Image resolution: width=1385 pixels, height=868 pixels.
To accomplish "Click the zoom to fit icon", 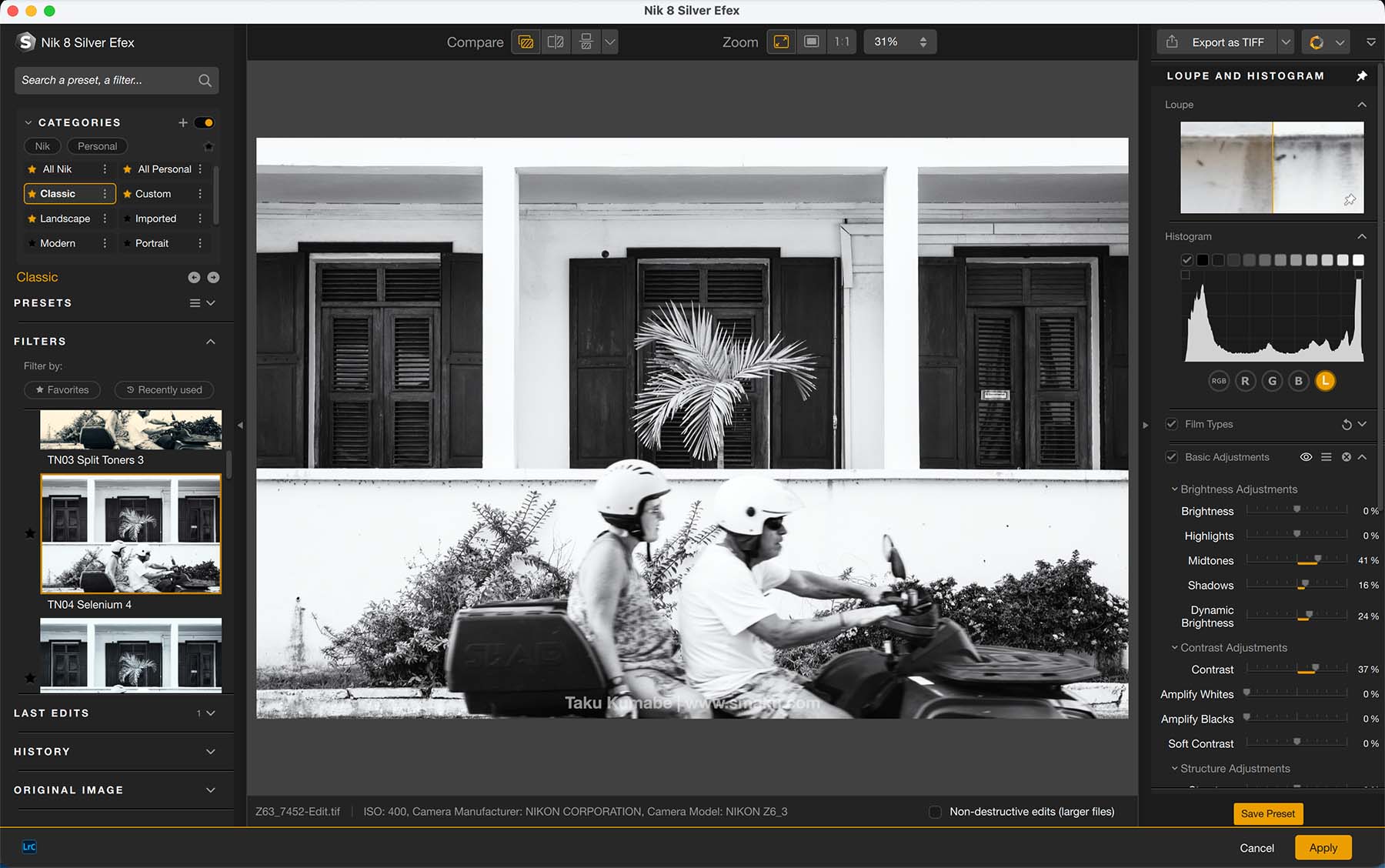I will 781,42.
